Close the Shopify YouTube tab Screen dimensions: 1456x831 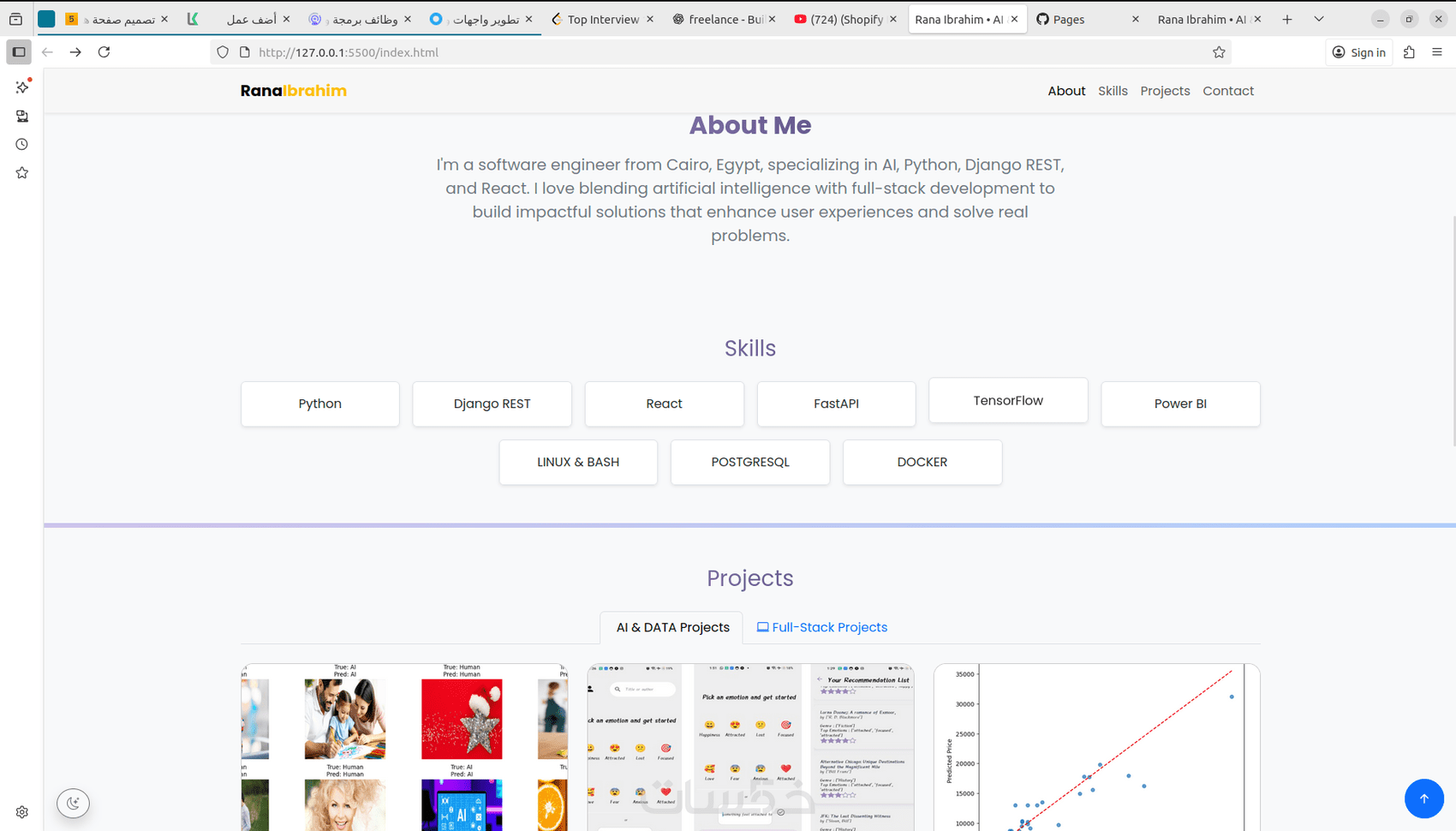[893, 19]
